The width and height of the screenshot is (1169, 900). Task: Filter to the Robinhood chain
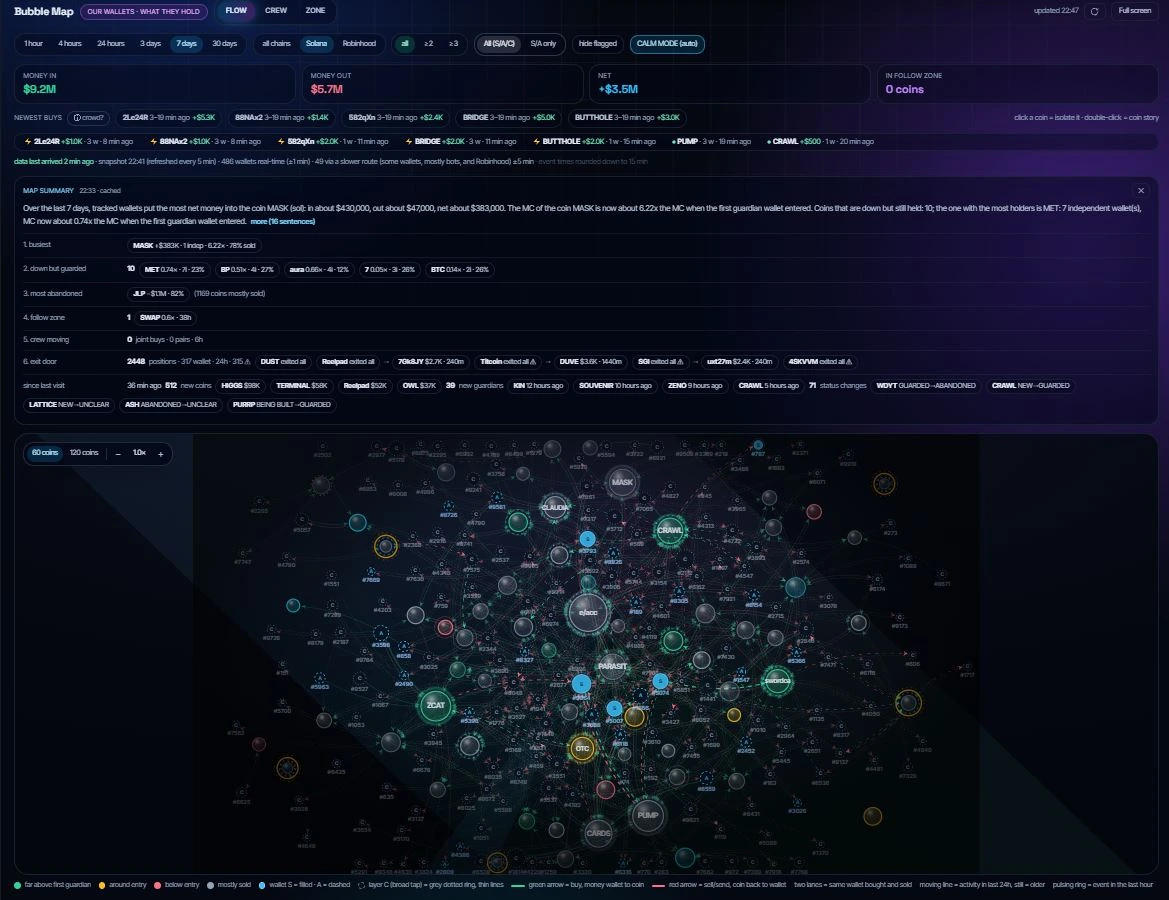359,44
